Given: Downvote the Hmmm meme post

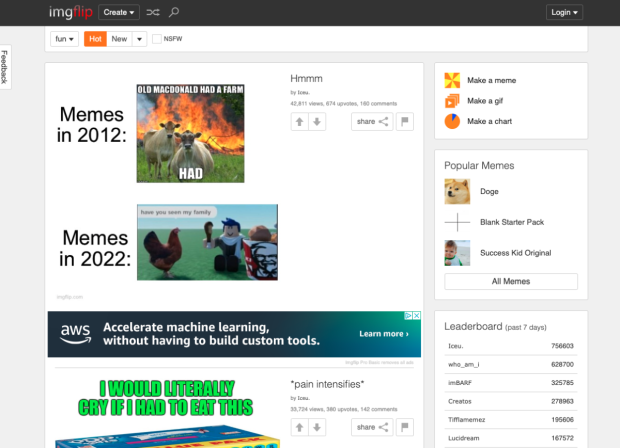Looking at the screenshot, I should click(x=317, y=121).
